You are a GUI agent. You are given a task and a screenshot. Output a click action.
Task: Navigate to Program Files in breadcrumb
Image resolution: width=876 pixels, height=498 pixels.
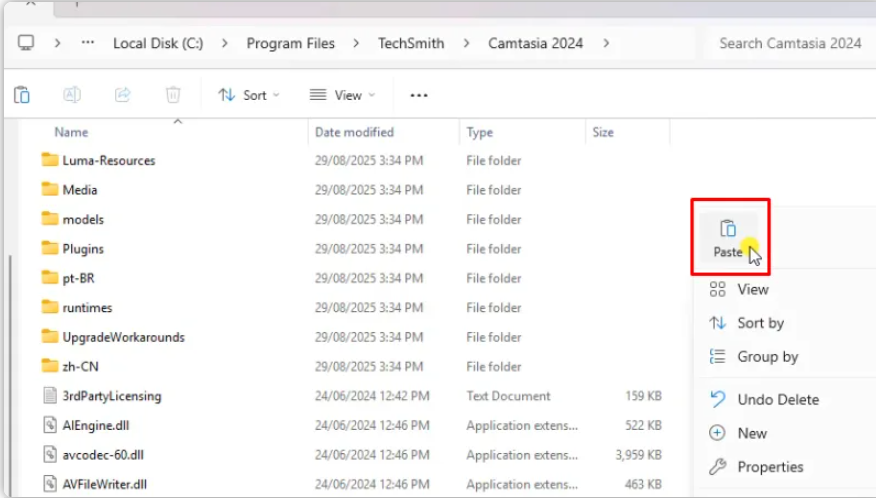(x=290, y=43)
